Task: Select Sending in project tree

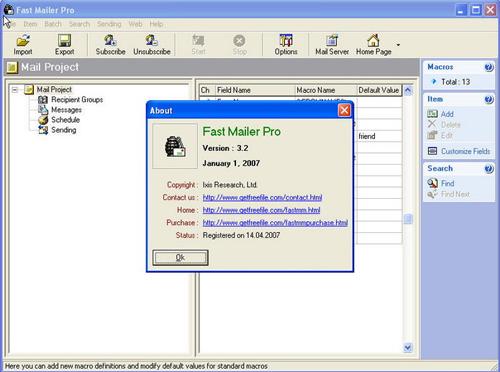Action: 64,130
